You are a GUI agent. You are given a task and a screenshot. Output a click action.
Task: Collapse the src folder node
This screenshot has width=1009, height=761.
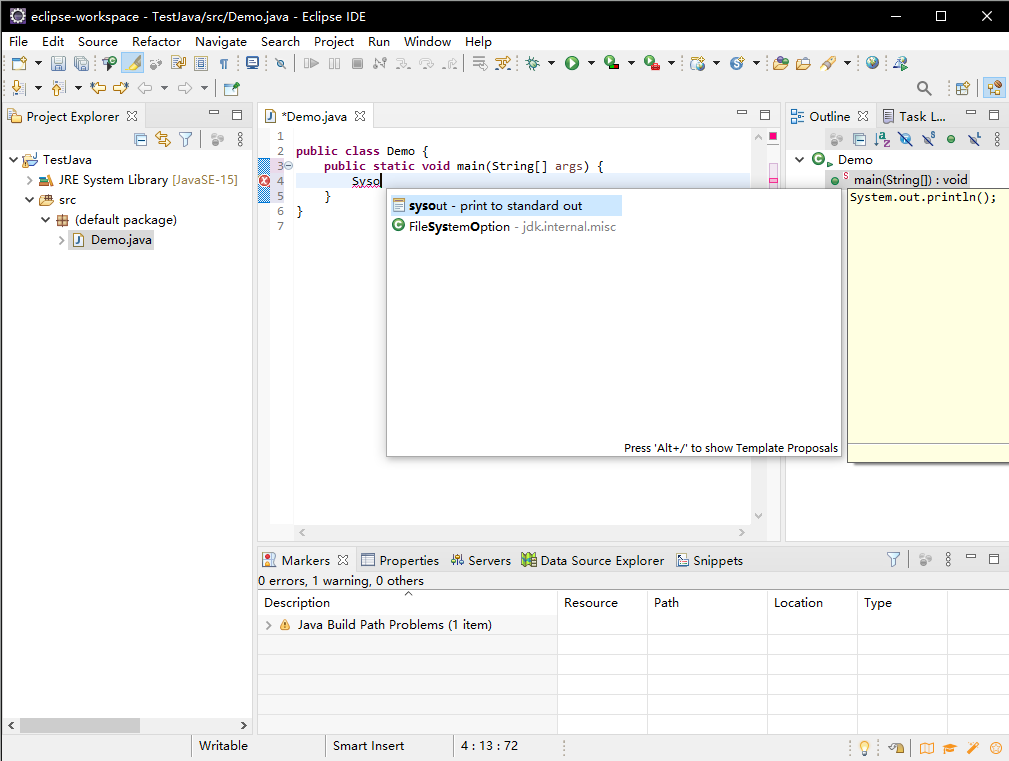point(30,200)
